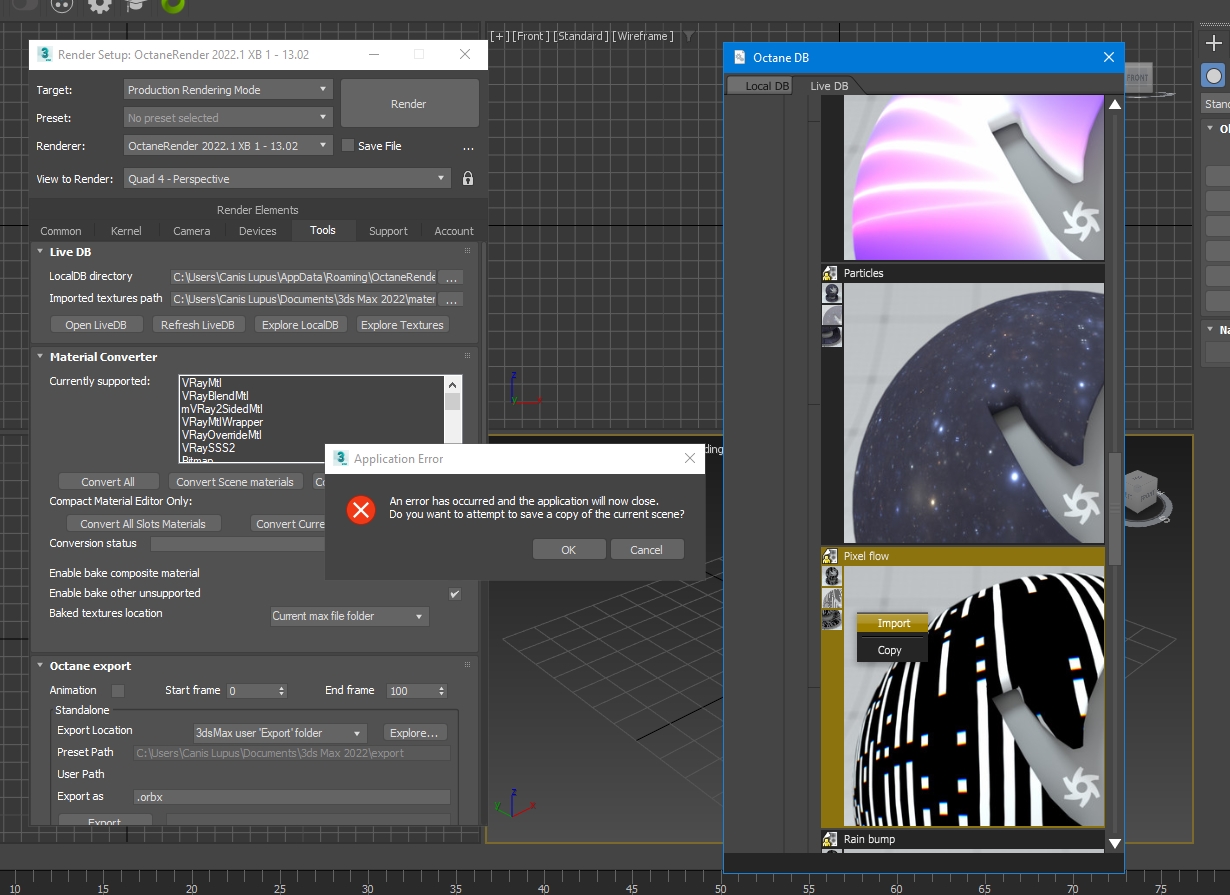Select second small preview icon under Particles
The image size is (1230, 895).
pyautogui.click(x=832, y=315)
